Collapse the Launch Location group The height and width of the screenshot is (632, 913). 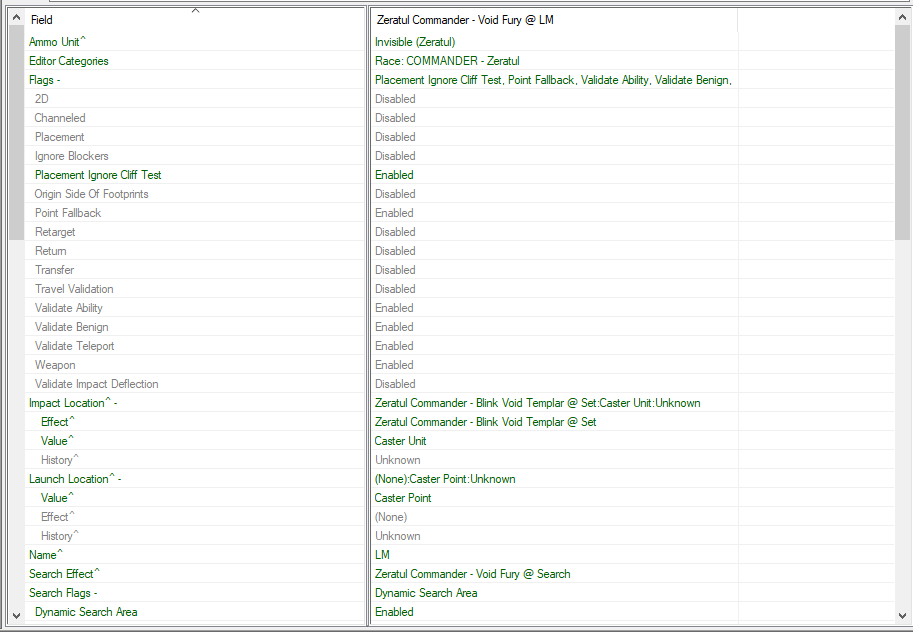click(119, 479)
